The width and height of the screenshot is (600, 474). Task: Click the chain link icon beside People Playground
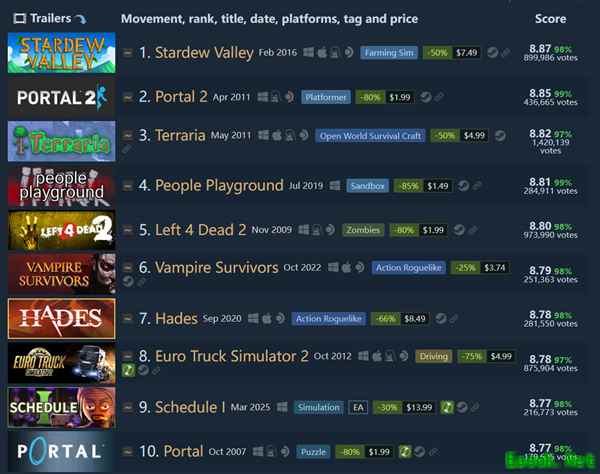[x=477, y=186]
